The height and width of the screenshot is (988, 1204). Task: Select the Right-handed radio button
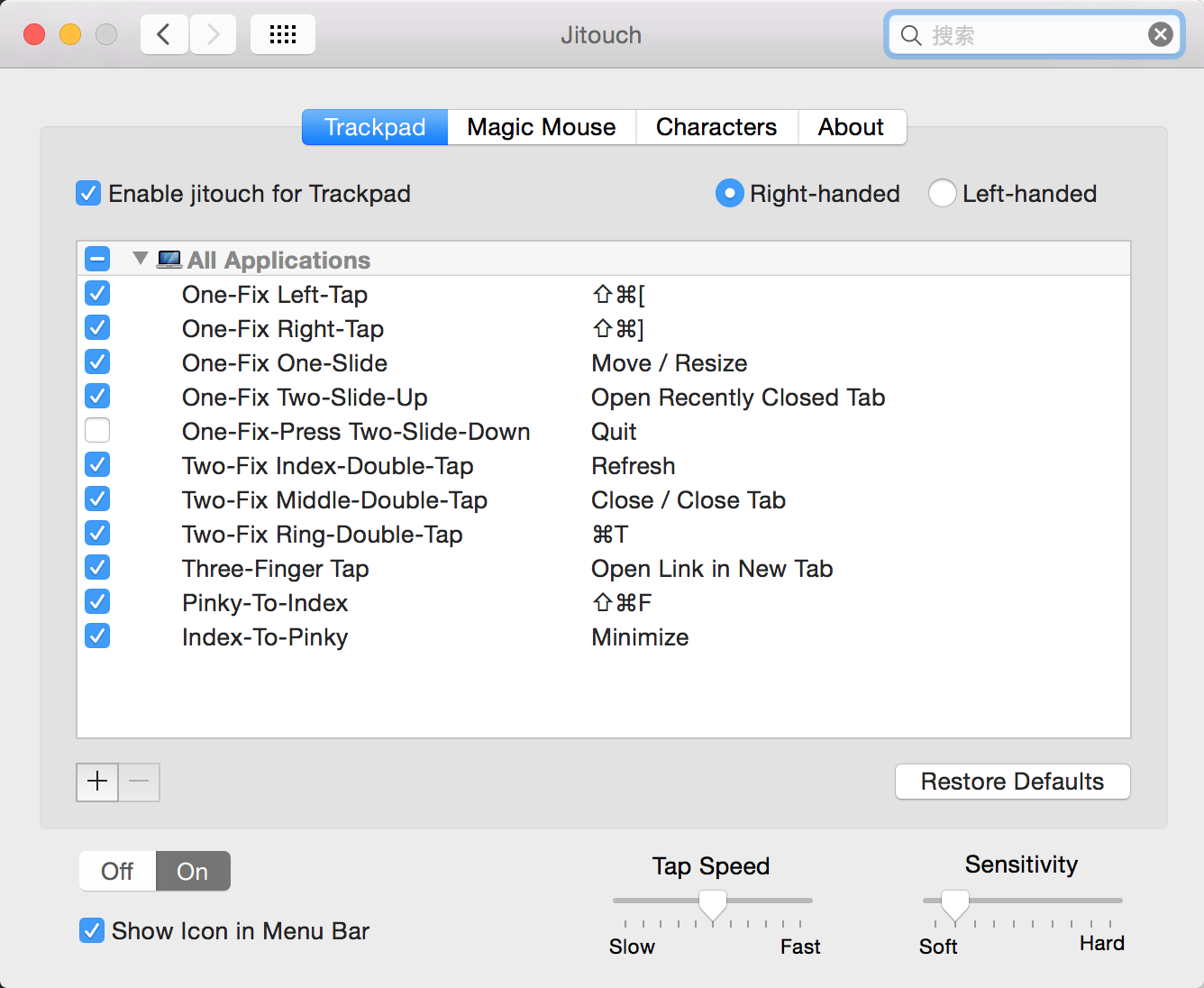(x=729, y=193)
